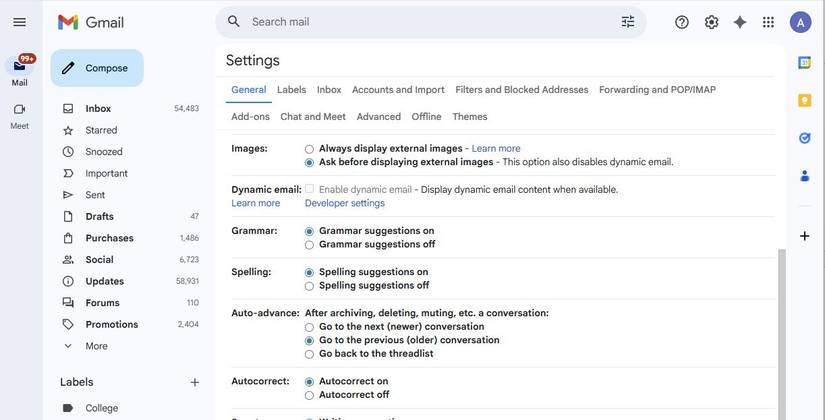
Task: Select Grammar suggestions on
Action: 309,231
